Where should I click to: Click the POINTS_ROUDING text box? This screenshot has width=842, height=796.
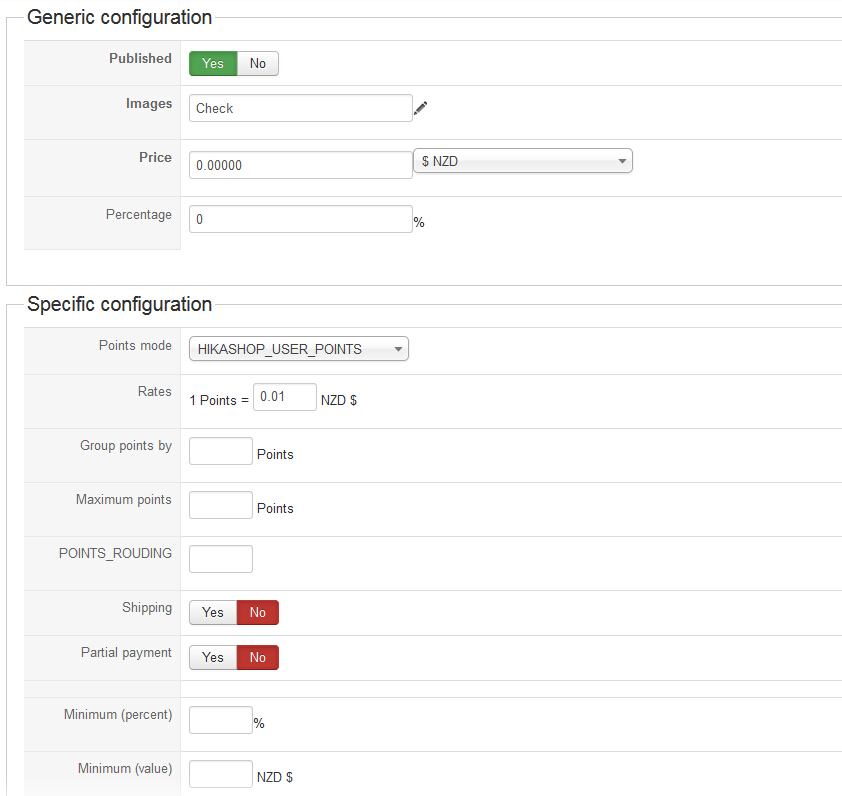pyautogui.click(x=221, y=559)
